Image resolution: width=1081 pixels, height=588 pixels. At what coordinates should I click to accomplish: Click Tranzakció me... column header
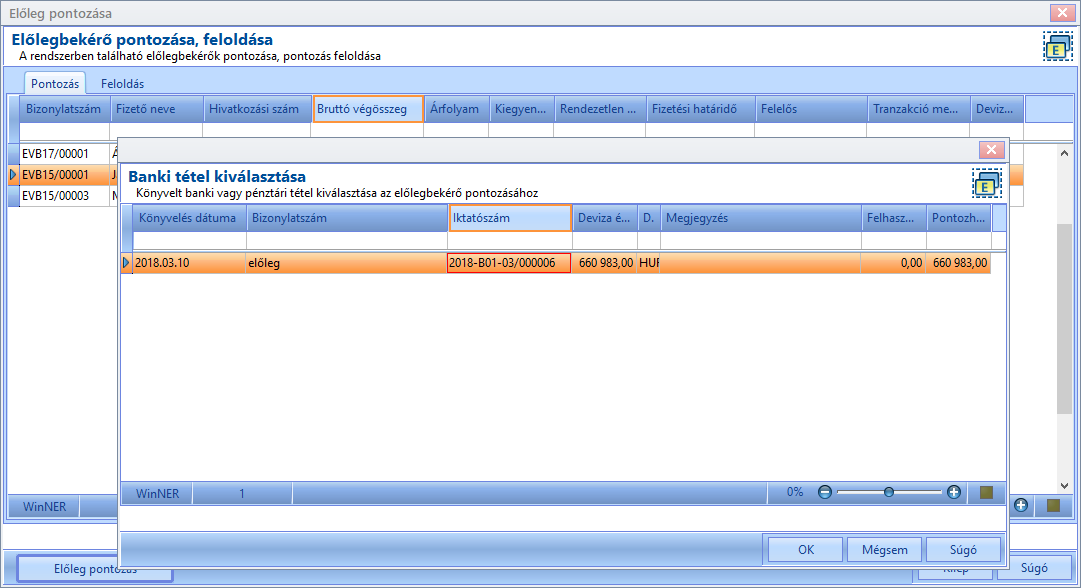pos(918,109)
